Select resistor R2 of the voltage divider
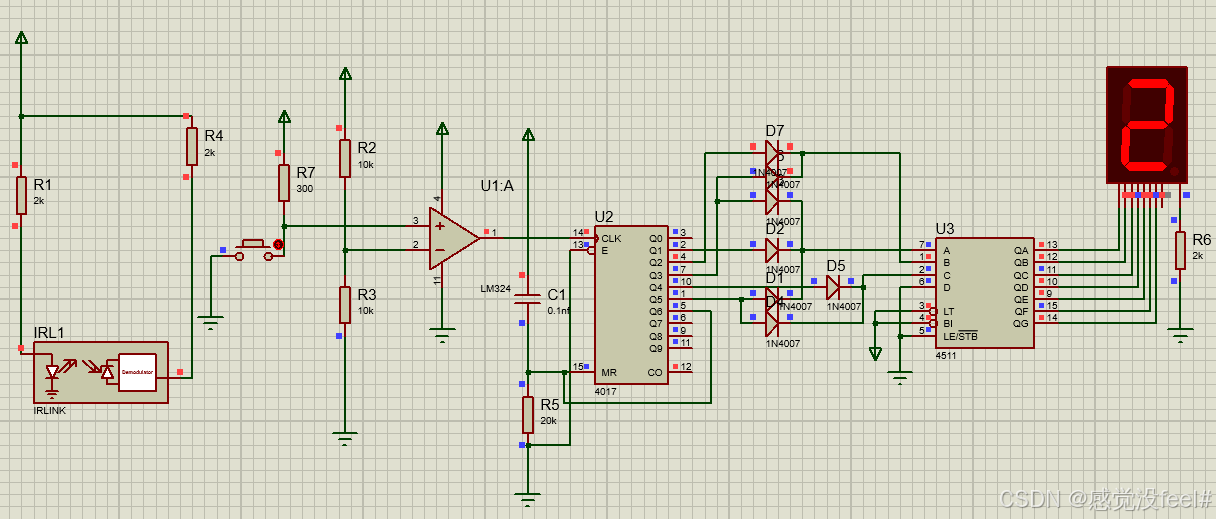 point(345,158)
